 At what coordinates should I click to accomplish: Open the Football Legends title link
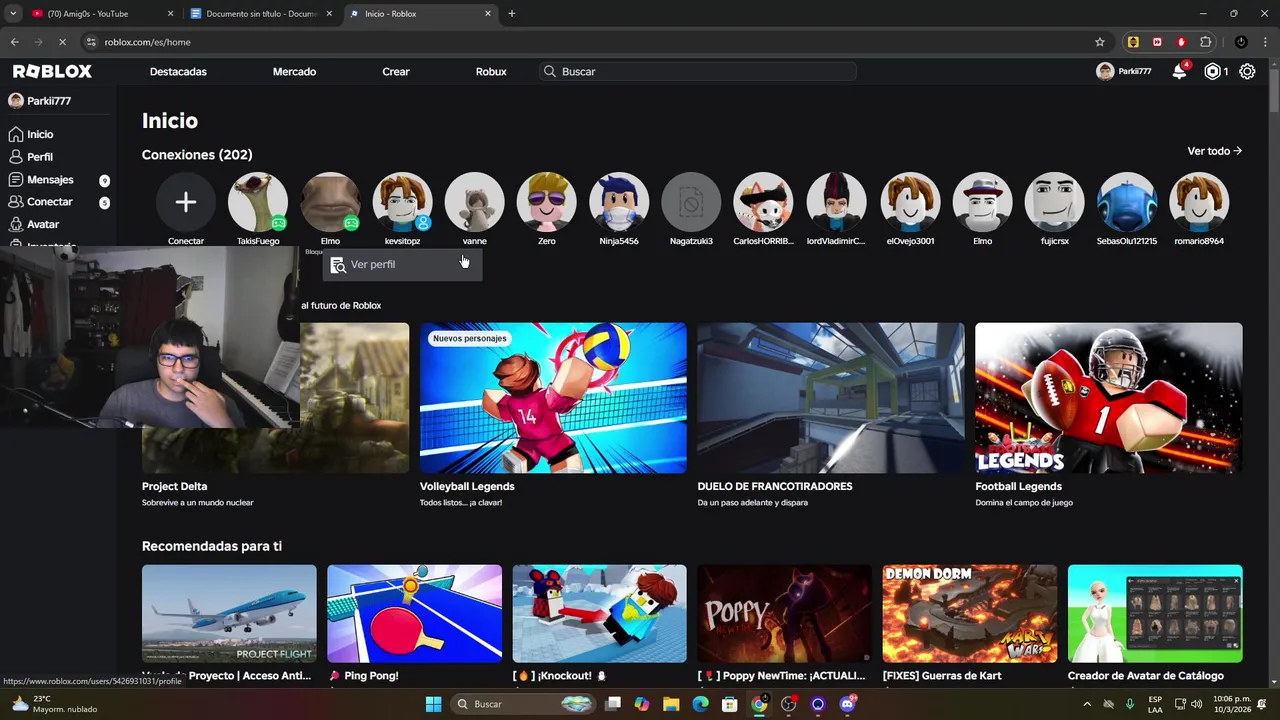click(1018, 486)
